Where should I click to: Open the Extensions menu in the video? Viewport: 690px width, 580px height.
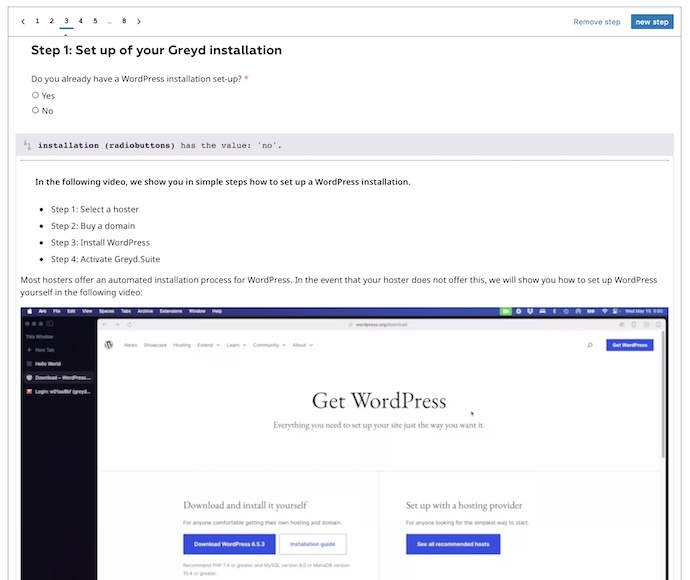tap(171, 311)
